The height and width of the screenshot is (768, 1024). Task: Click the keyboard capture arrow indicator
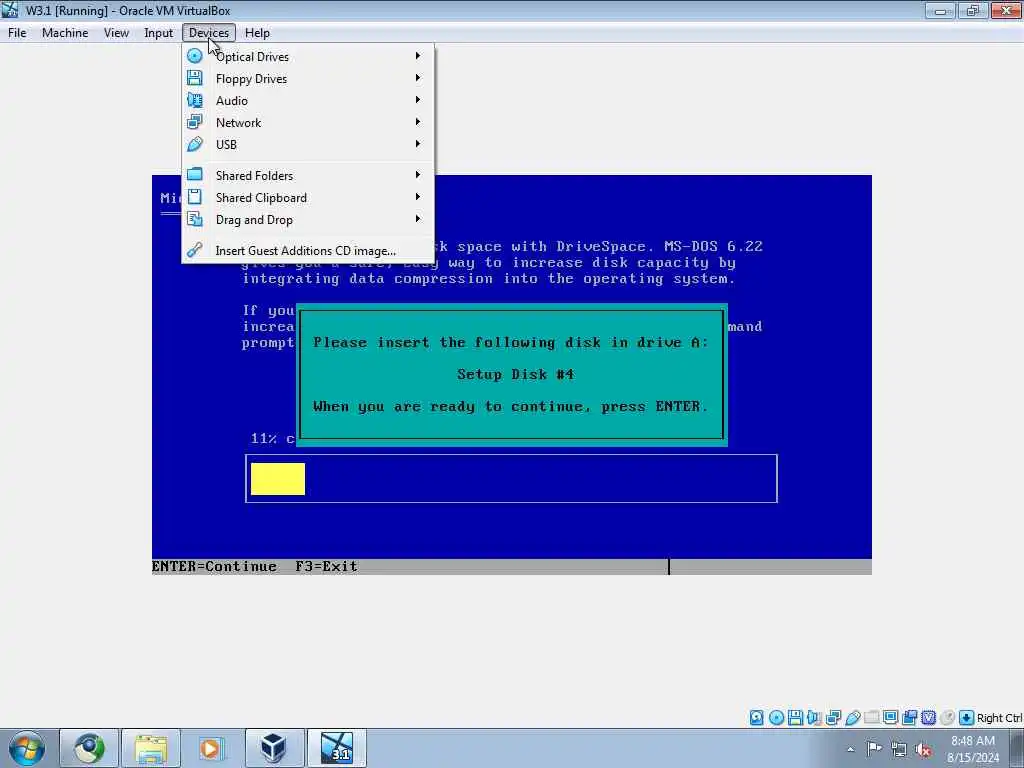tap(967, 718)
